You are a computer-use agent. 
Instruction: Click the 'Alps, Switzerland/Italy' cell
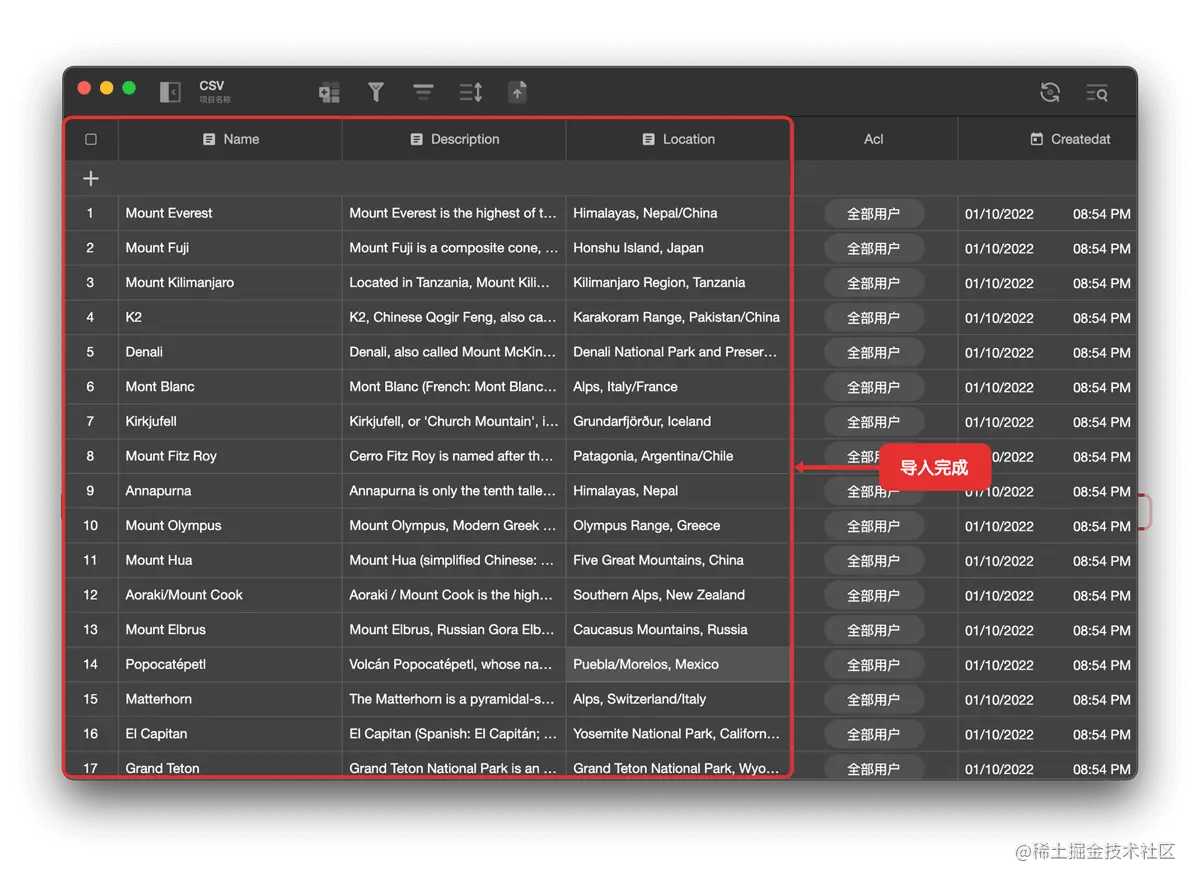(678, 699)
